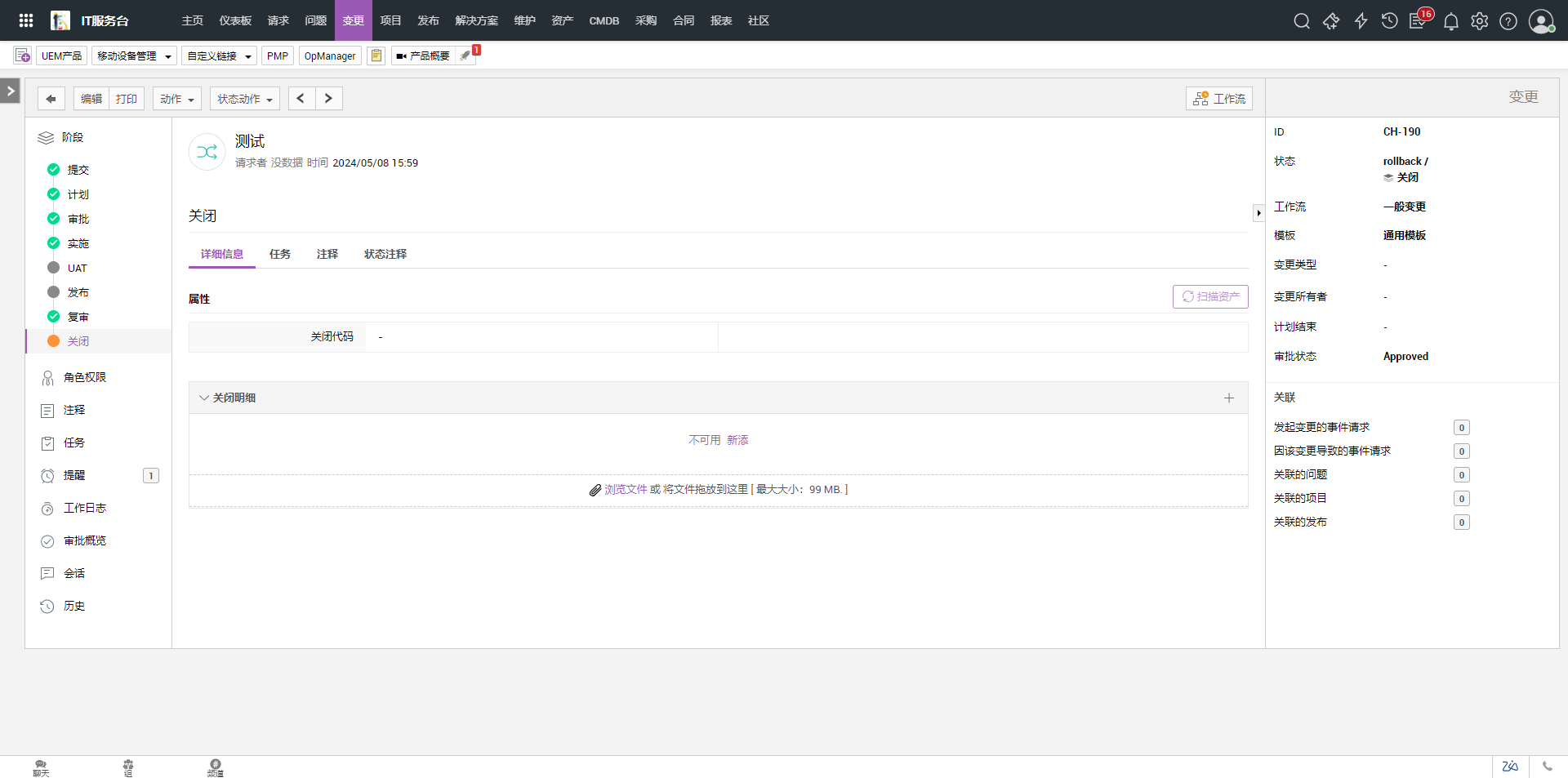Image resolution: width=1568 pixels, height=778 pixels.
Task: Click the 扫描资产 button
Action: coord(1210,297)
